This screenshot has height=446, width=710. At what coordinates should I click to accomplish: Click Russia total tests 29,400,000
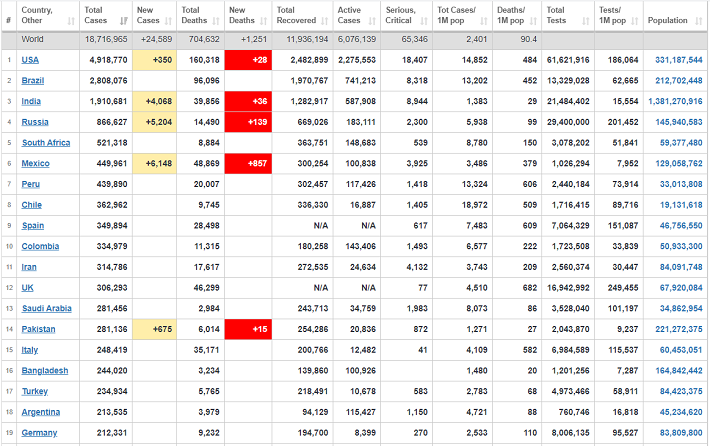(568, 122)
